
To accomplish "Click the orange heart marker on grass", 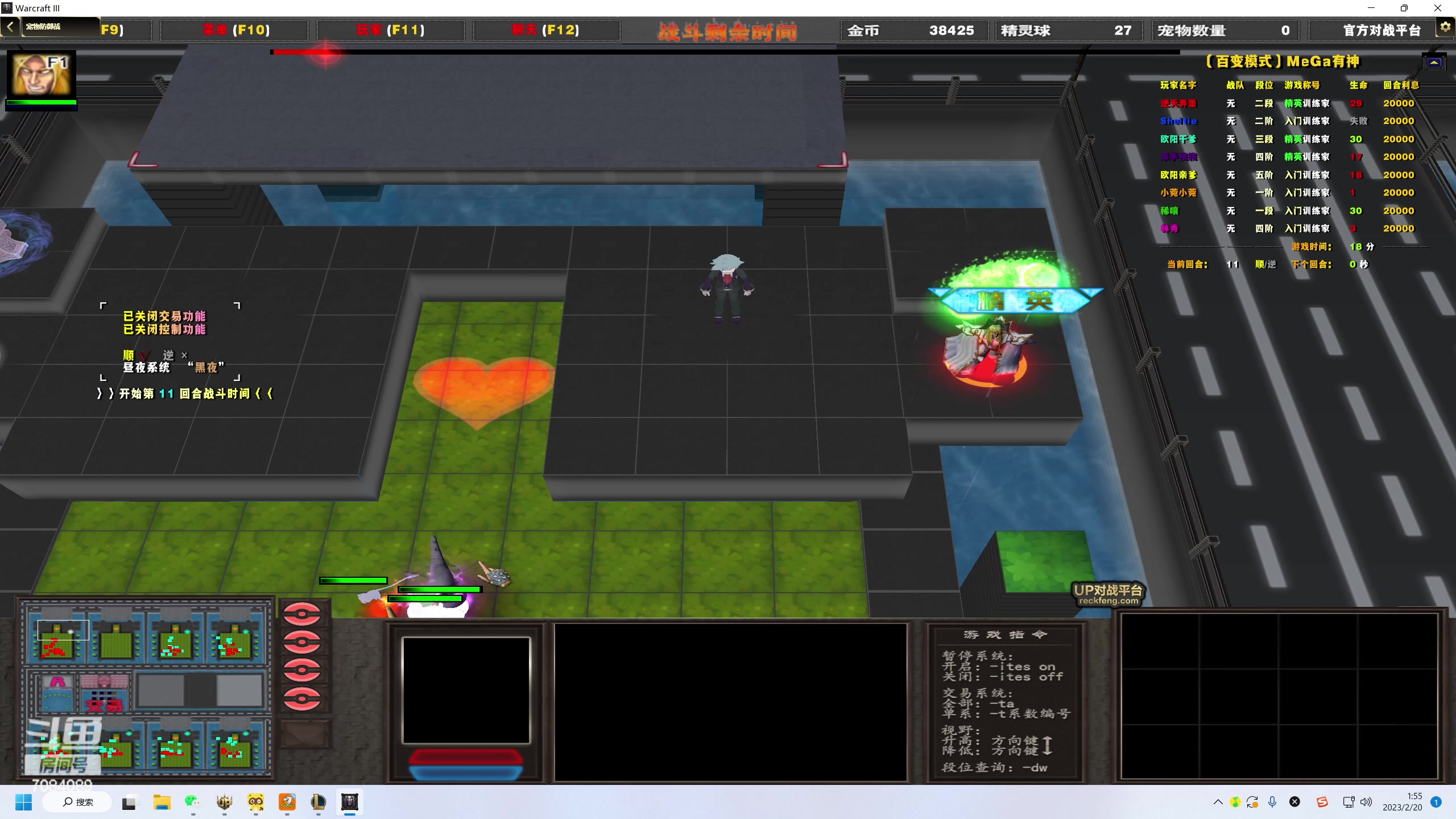I will pos(483,391).
